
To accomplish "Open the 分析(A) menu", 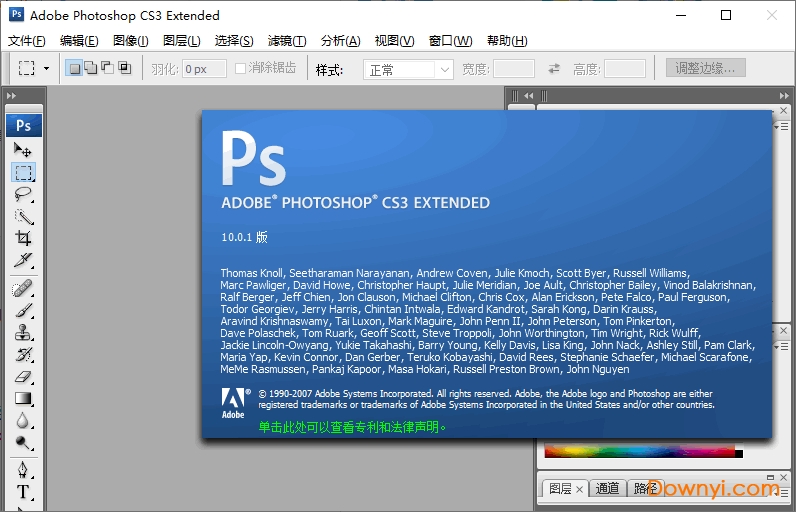I will tap(341, 41).
